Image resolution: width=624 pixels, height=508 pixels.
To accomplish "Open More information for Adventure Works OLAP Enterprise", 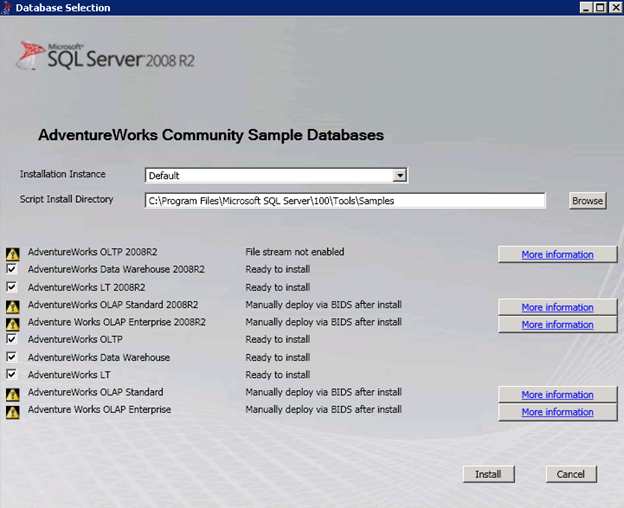I will pos(558,412).
